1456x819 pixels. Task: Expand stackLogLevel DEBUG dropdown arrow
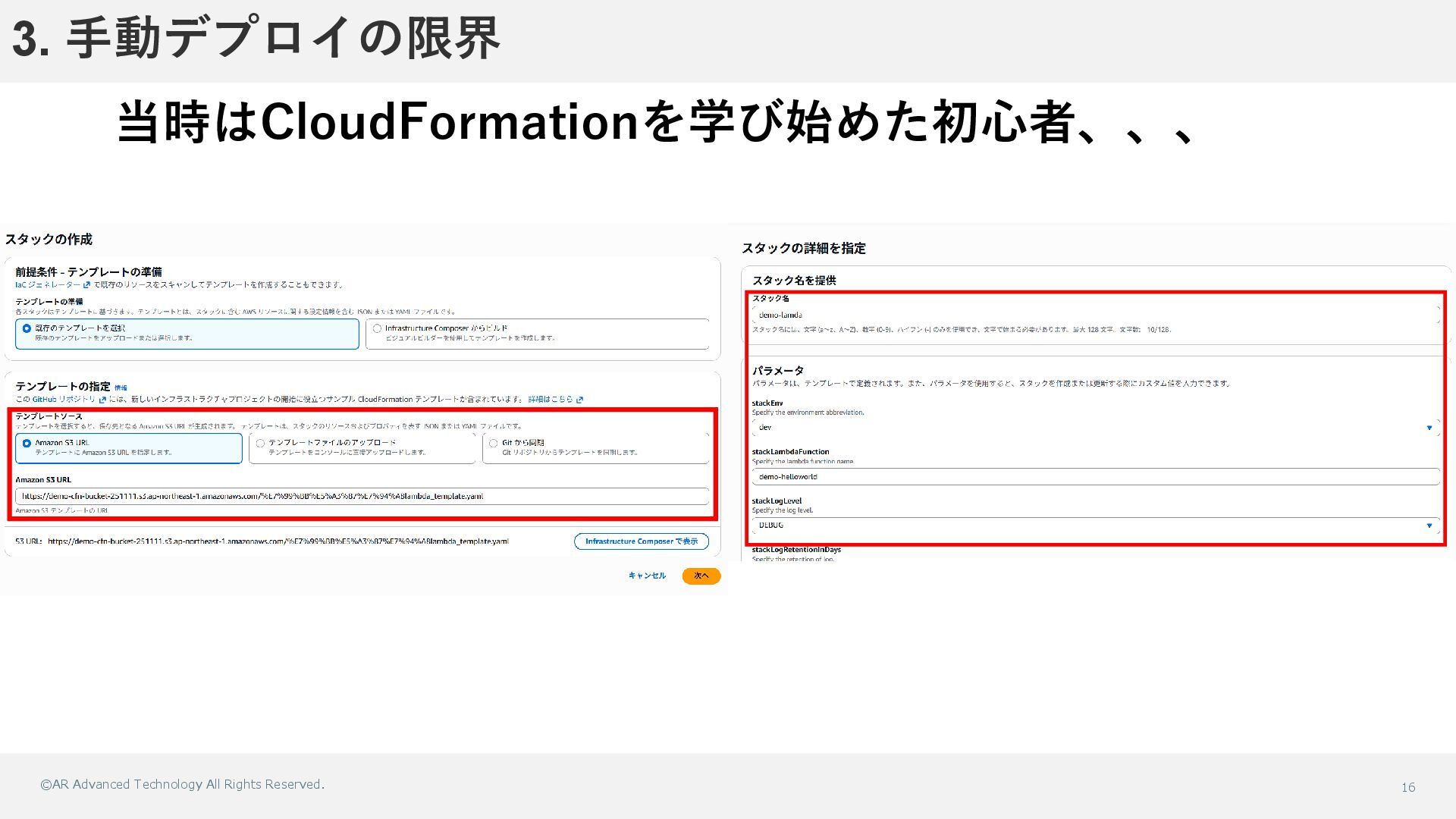pyautogui.click(x=1429, y=526)
